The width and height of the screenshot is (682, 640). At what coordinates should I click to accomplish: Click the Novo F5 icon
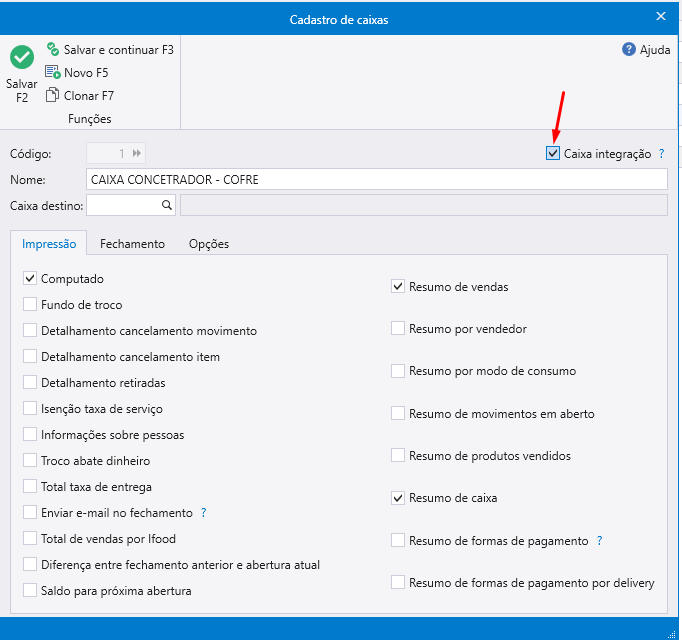(53, 72)
